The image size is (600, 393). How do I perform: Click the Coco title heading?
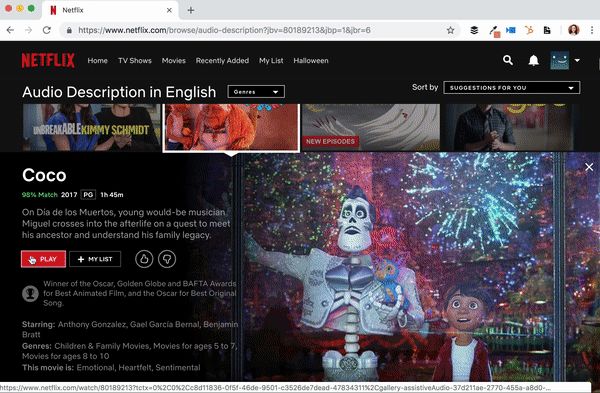(44, 175)
